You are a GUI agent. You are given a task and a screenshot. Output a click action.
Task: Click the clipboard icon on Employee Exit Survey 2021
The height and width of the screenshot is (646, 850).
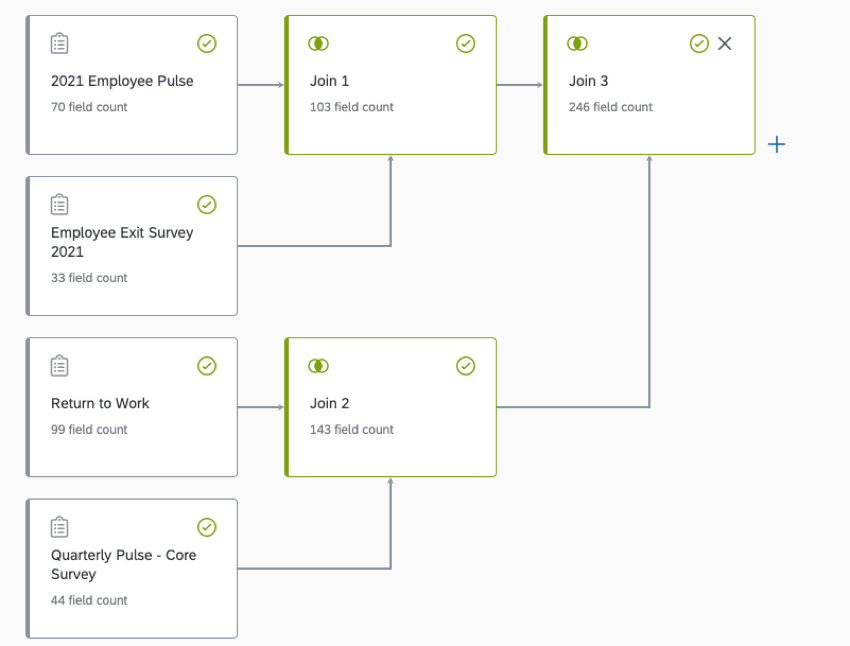tap(59, 204)
